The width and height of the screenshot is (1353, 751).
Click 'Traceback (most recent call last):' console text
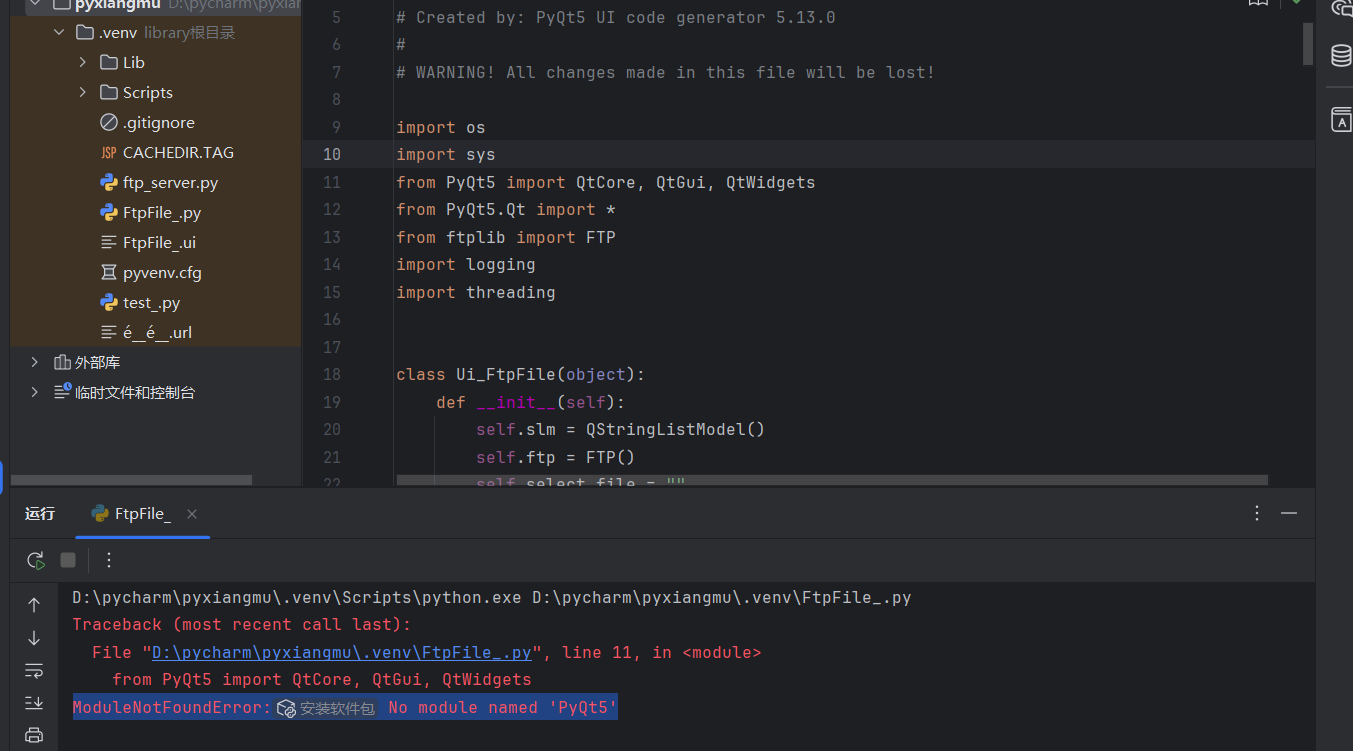coord(242,625)
